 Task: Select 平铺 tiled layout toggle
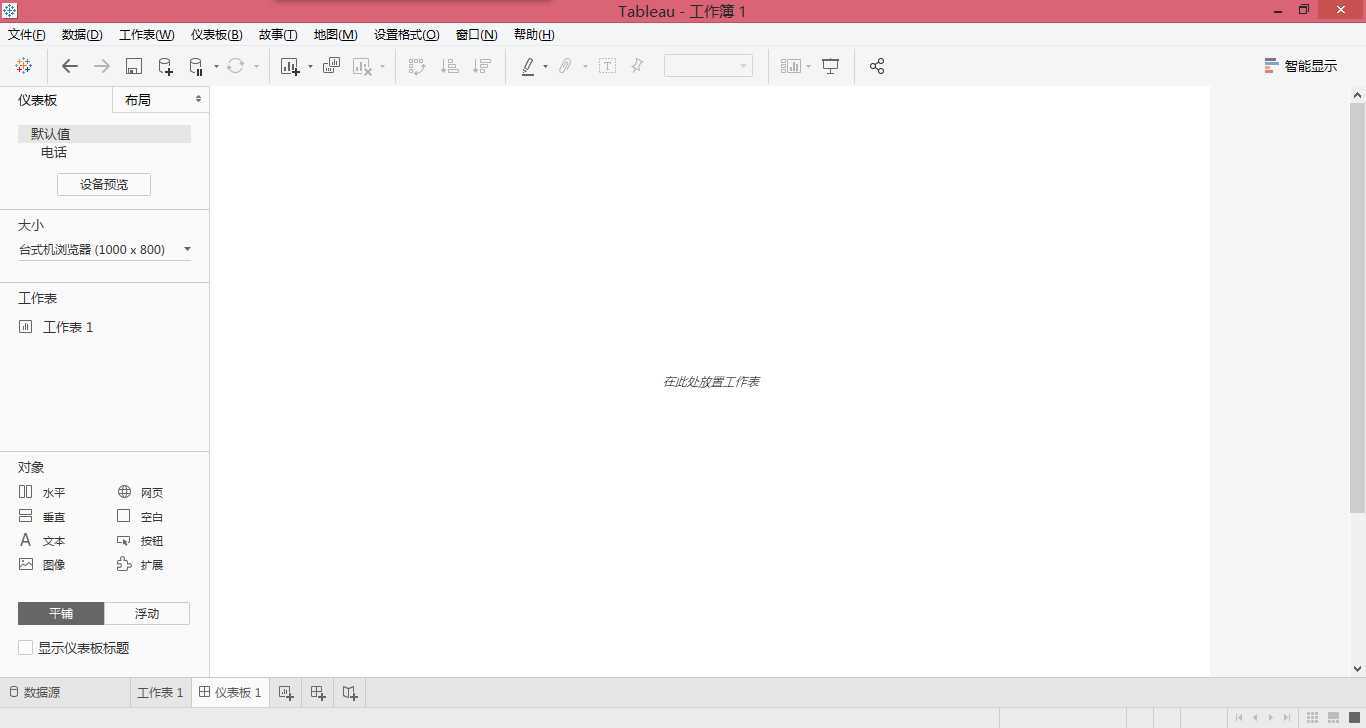pyautogui.click(x=61, y=613)
